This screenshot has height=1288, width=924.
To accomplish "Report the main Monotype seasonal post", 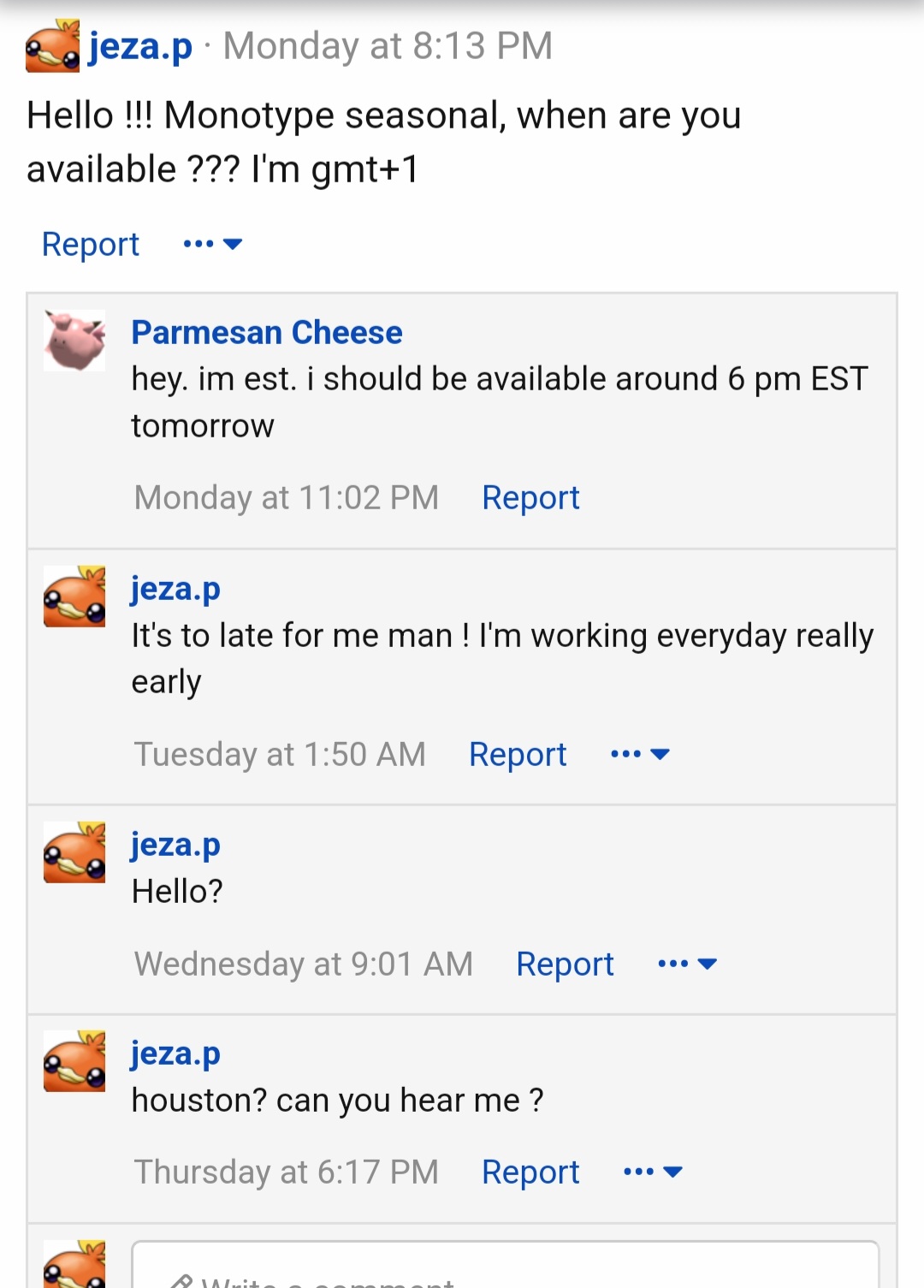I will coord(91,245).
